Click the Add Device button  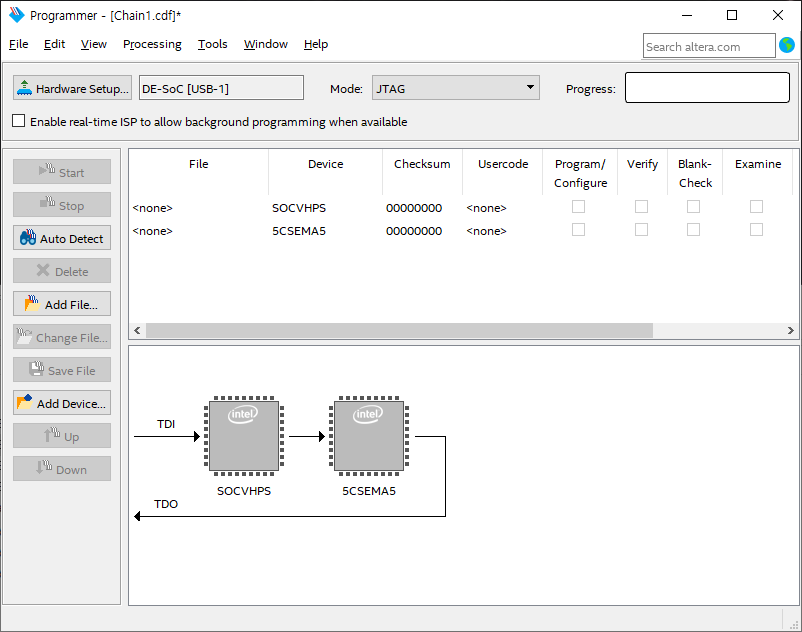[62, 403]
